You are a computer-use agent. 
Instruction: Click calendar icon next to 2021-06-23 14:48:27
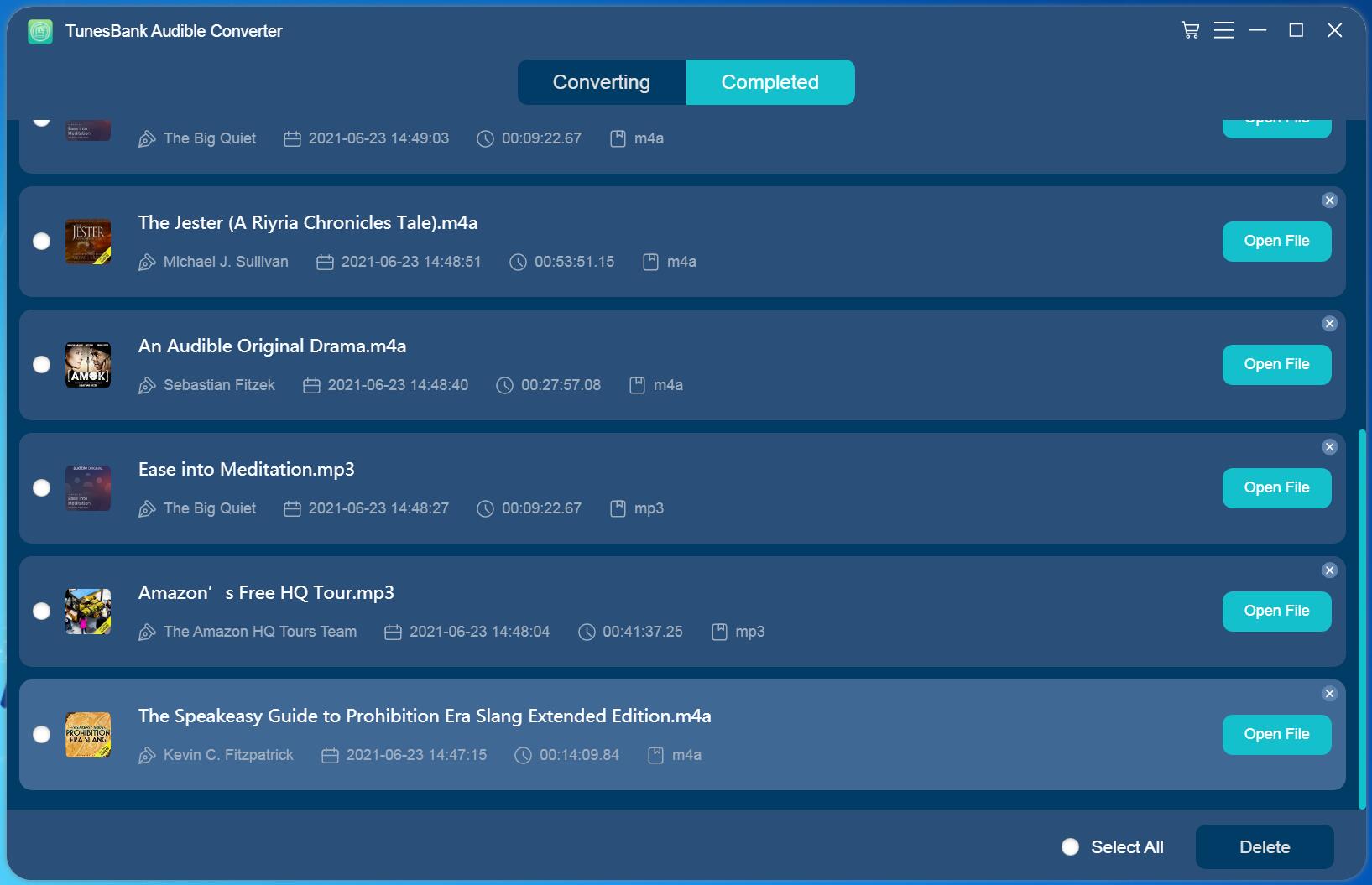pos(292,509)
